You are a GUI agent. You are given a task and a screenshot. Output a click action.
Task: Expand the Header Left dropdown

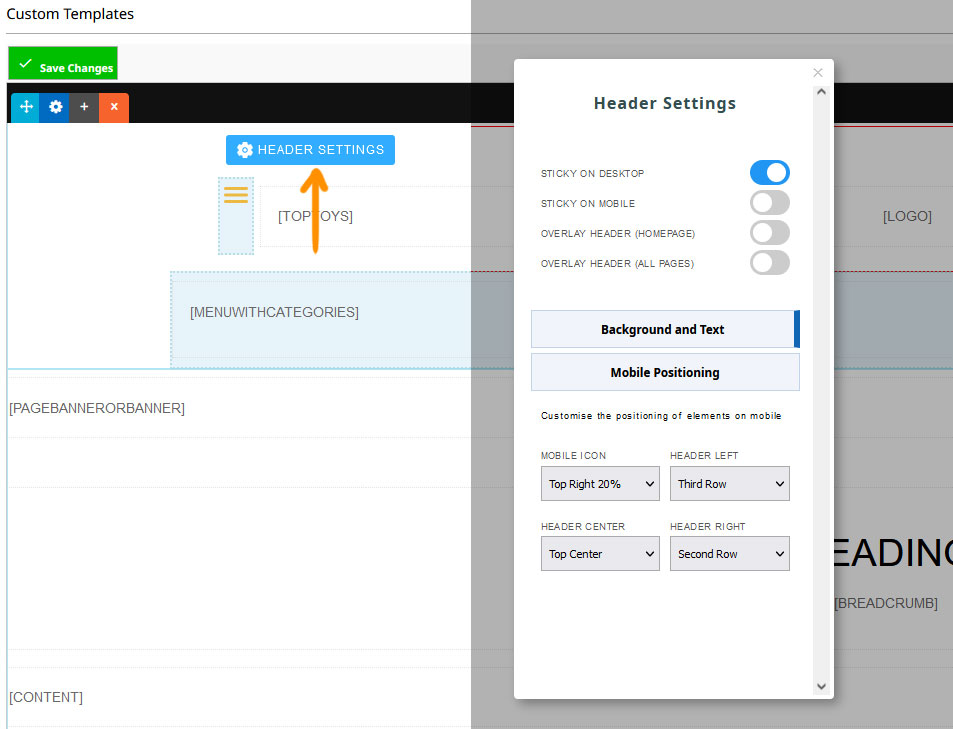[729, 484]
